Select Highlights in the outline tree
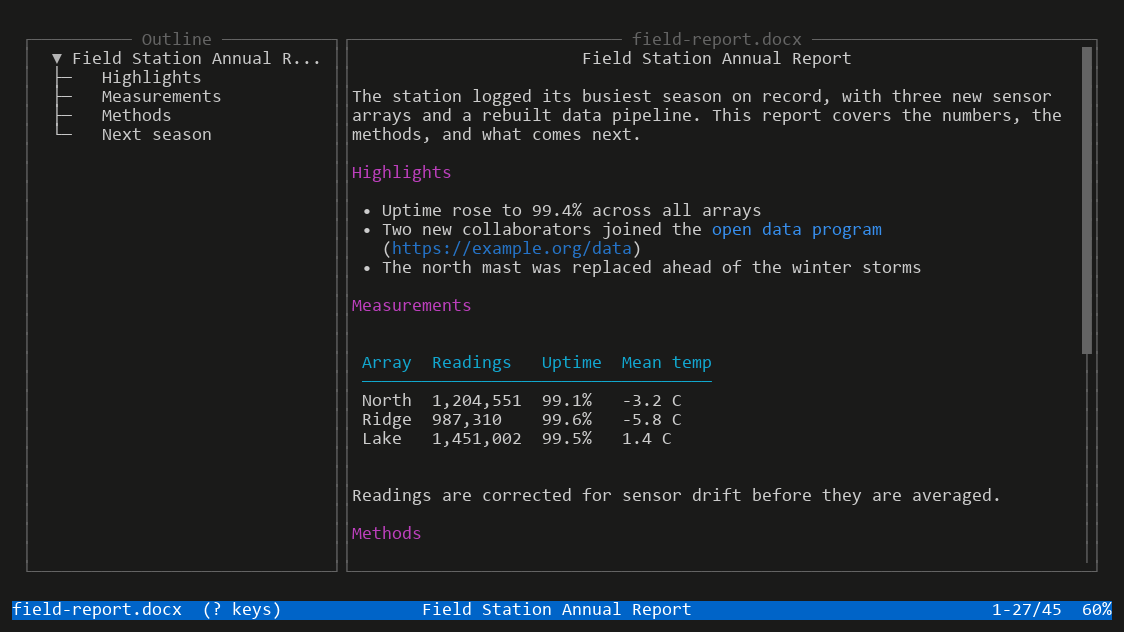This screenshot has width=1124, height=632. (x=151, y=77)
